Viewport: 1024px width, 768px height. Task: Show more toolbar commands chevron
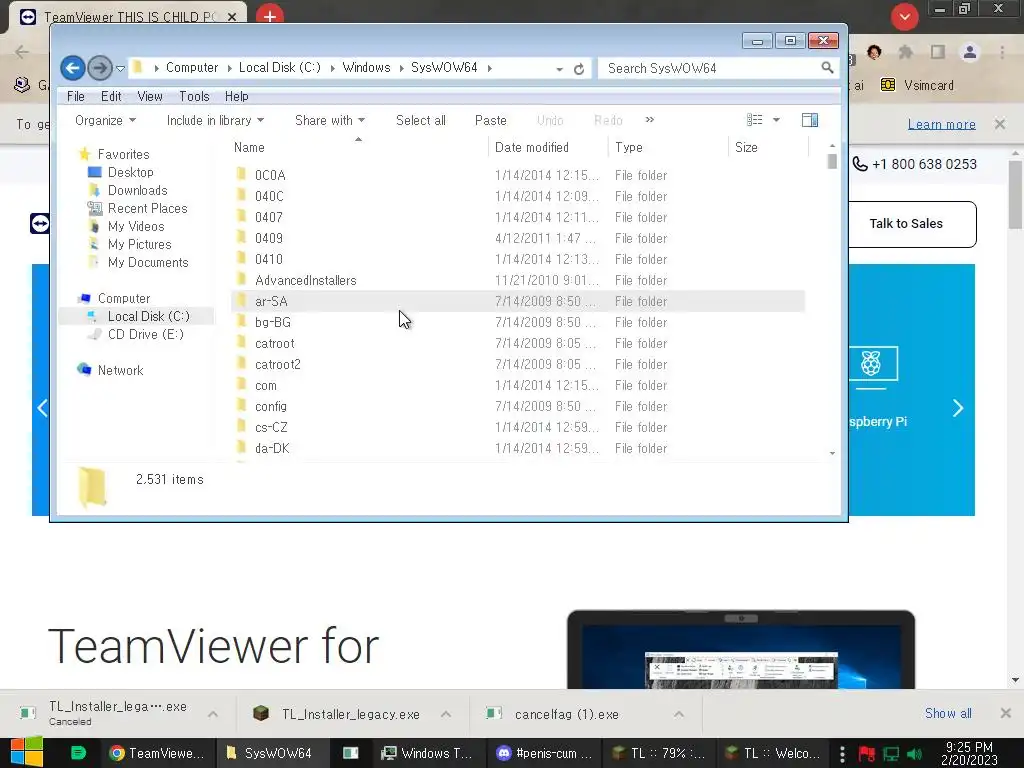pos(649,120)
